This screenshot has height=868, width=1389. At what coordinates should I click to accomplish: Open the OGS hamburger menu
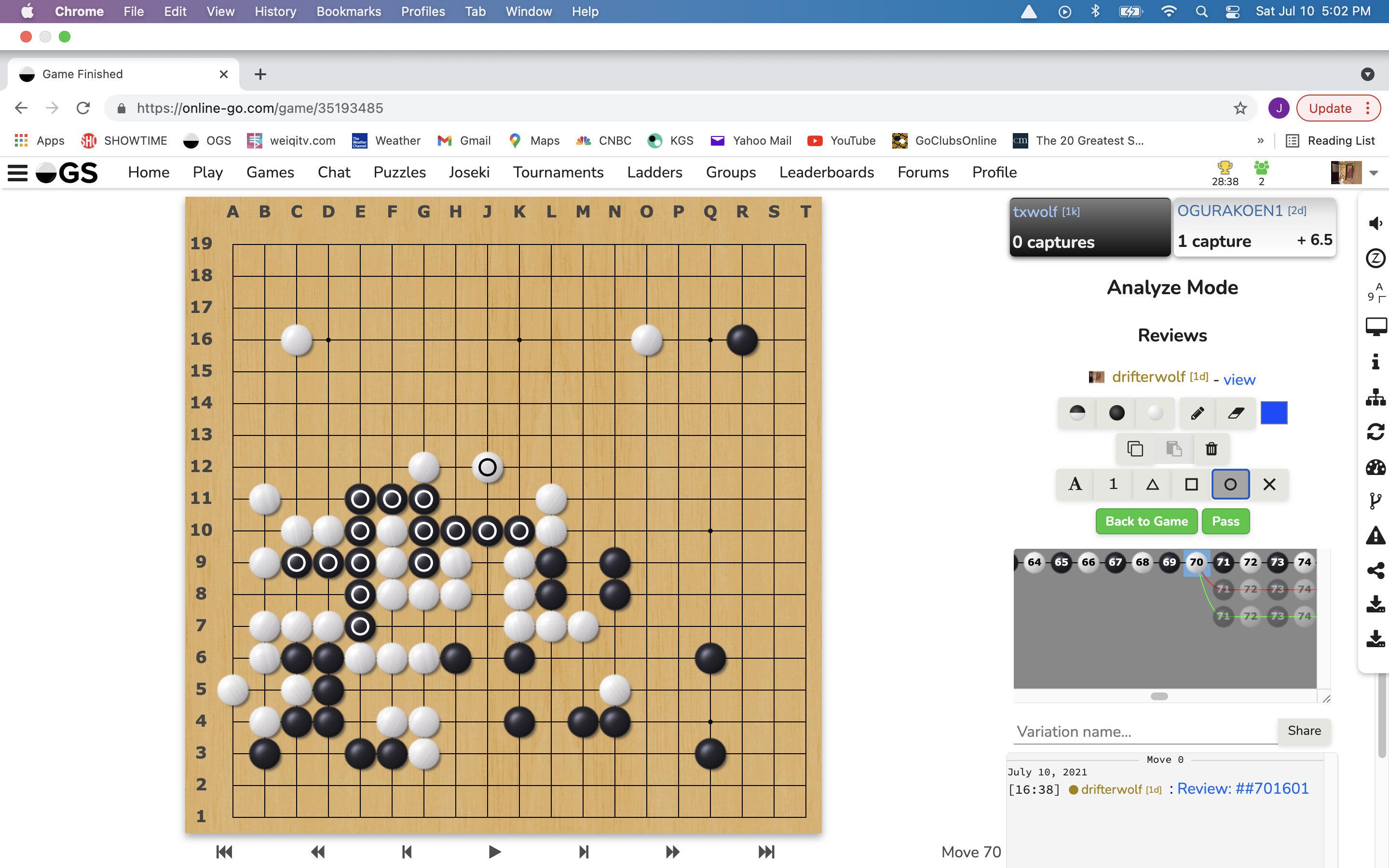pyautogui.click(x=17, y=173)
